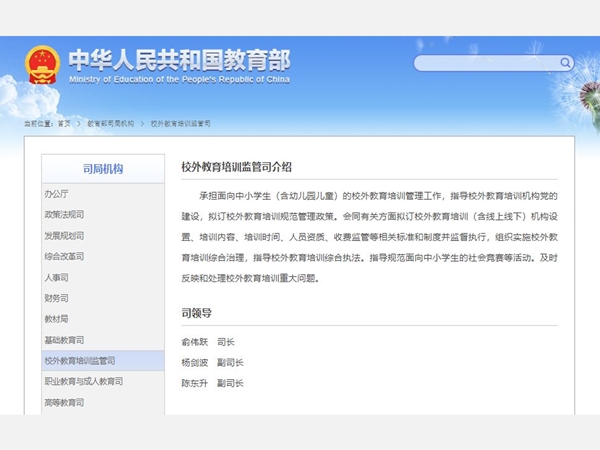Click the 当前位置 breadcrumb label
The width and height of the screenshot is (600, 450).
coord(38,124)
